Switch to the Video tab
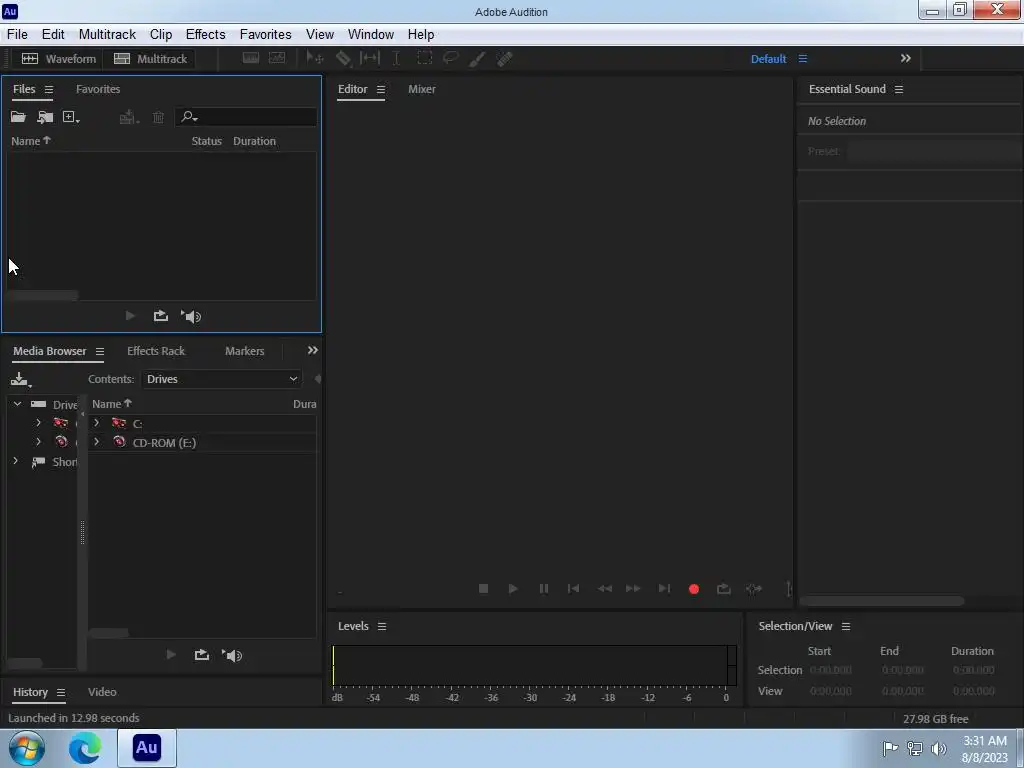Image resolution: width=1024 pixels, height=768 pixels. (x=102, y=692)
